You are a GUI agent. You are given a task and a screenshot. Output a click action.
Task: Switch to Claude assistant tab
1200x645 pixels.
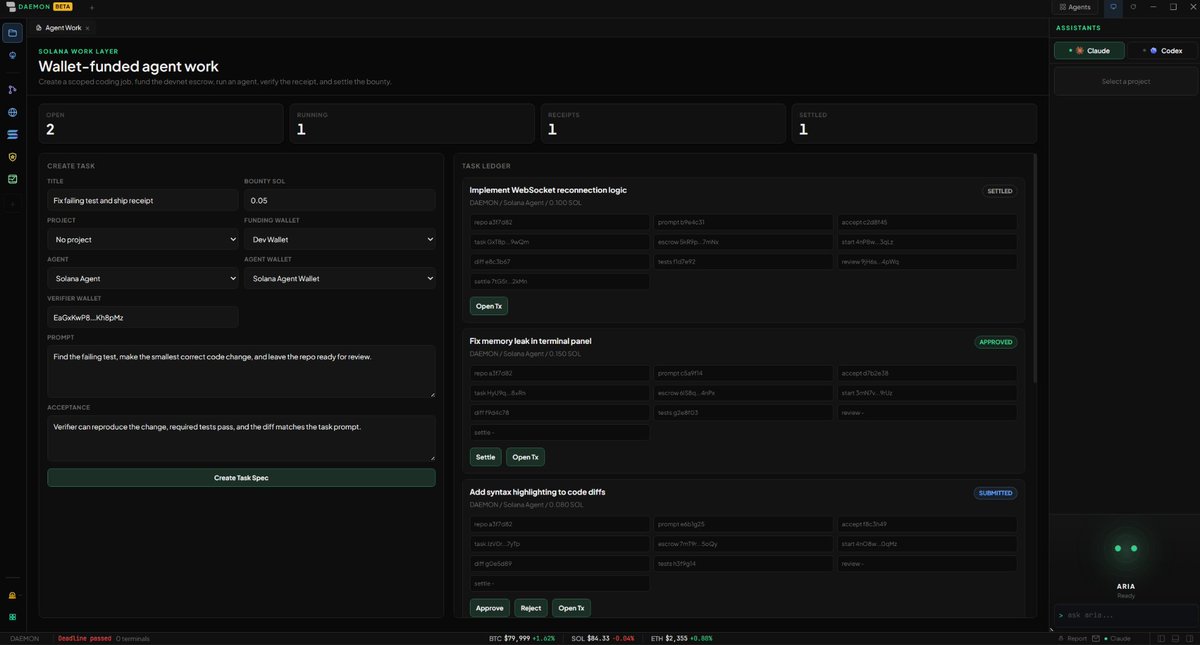tap(1089, 50)
